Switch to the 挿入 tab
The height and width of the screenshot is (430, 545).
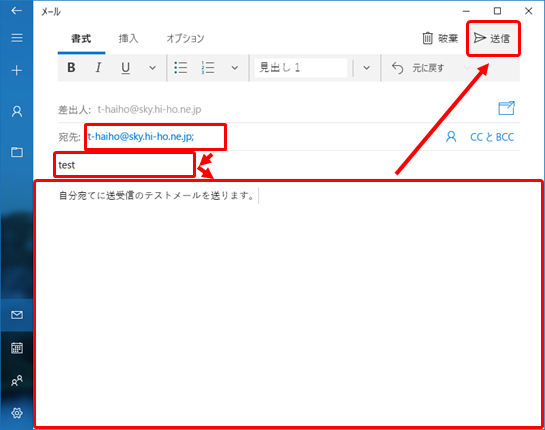[x=129, y=38]
